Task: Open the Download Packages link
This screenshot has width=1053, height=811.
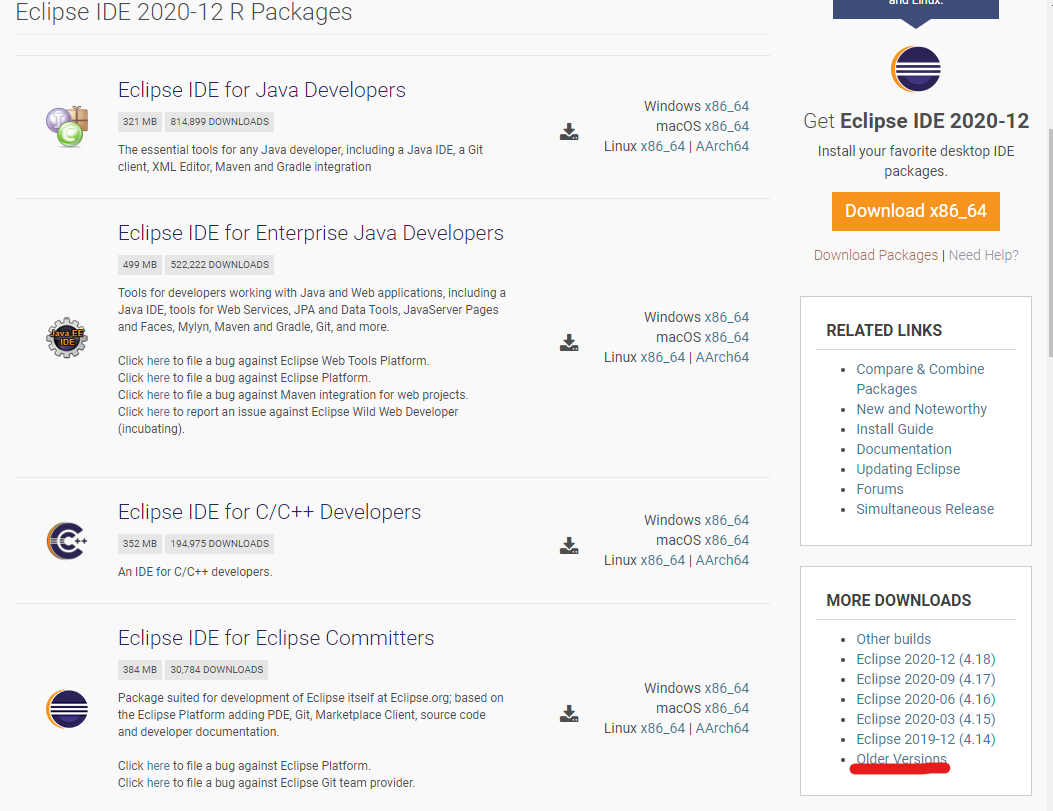Action: [x=876, y=255]
